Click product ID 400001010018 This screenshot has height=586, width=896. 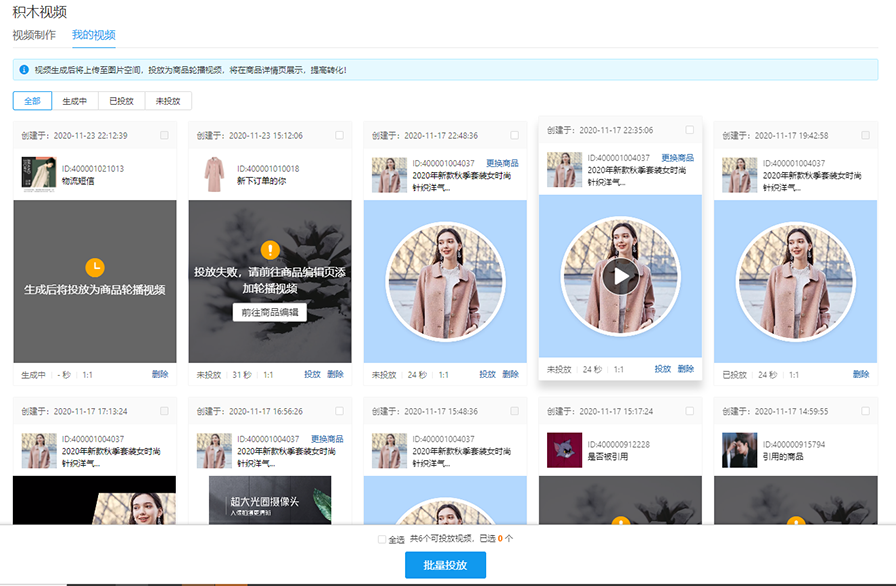coord(268,168)
